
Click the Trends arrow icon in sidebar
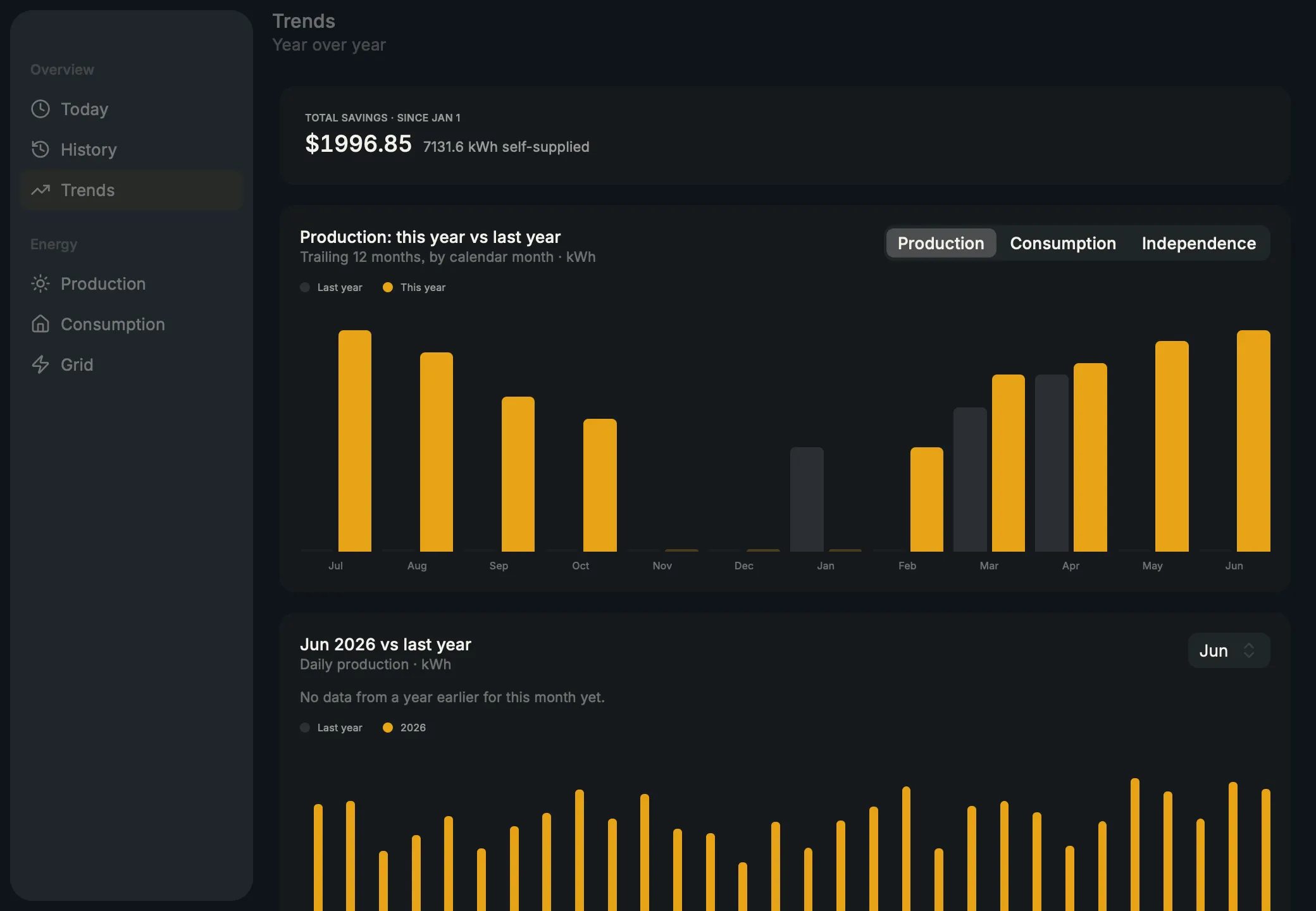tap(40, 190)
